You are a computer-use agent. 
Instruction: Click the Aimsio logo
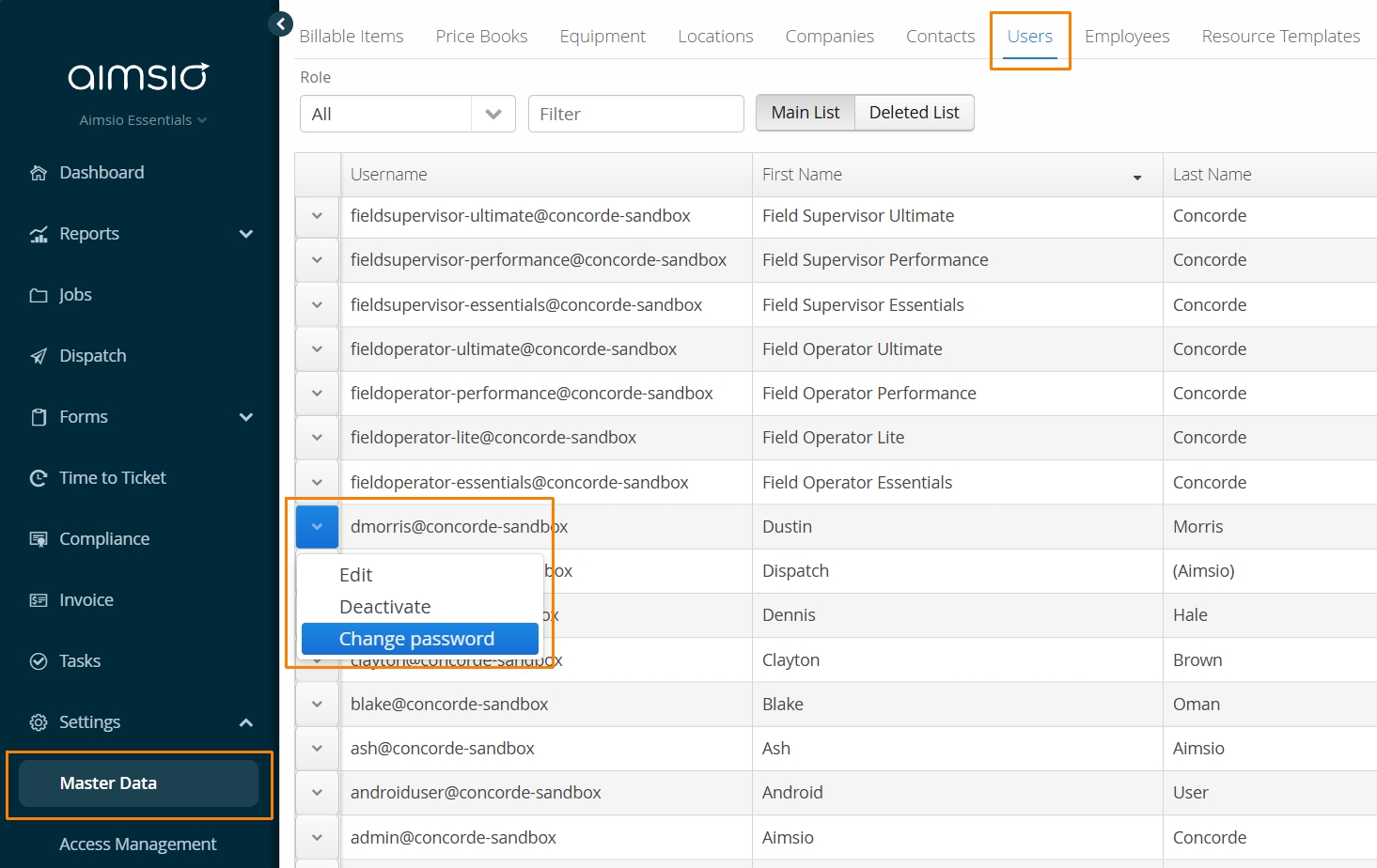pos(139,76)
